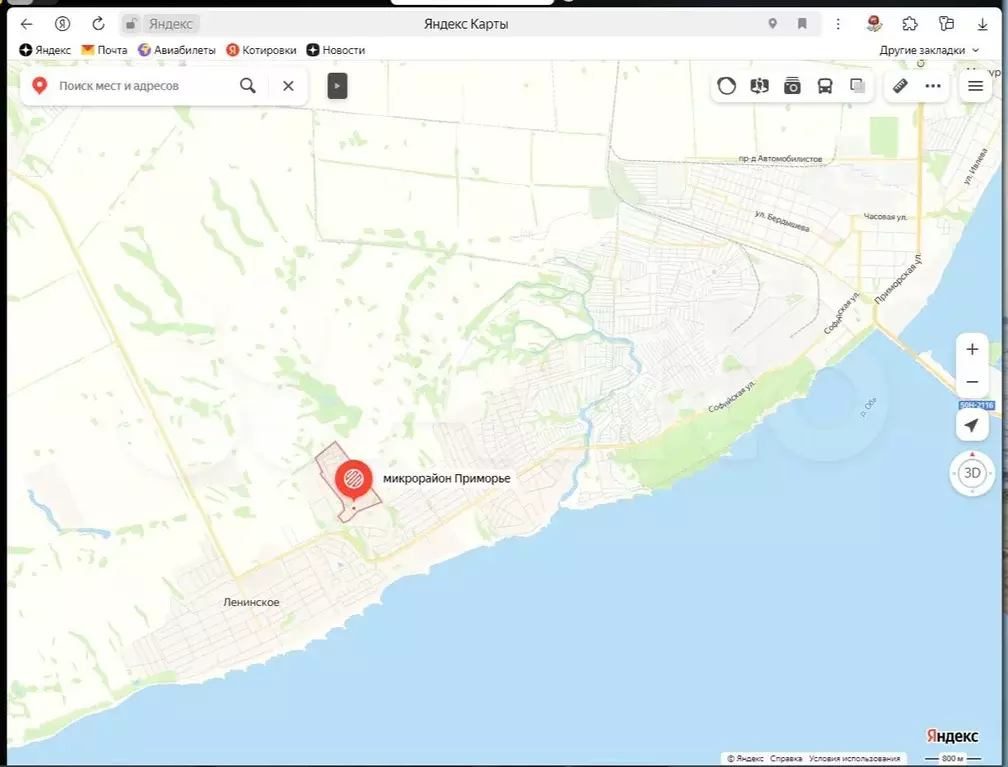Open Условия использования link
The image size is (1008, 767).
pyautogui.click(x=854, y=759)
